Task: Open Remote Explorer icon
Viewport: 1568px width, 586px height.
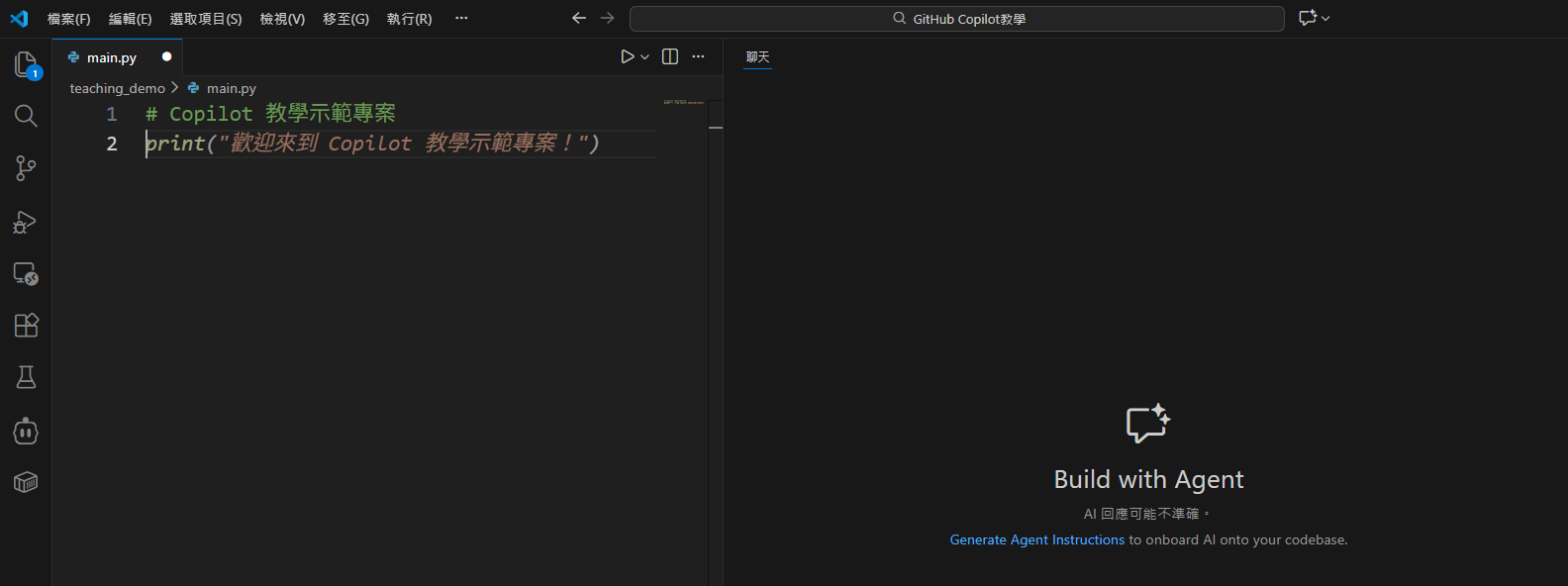Action: coord(26,274)
